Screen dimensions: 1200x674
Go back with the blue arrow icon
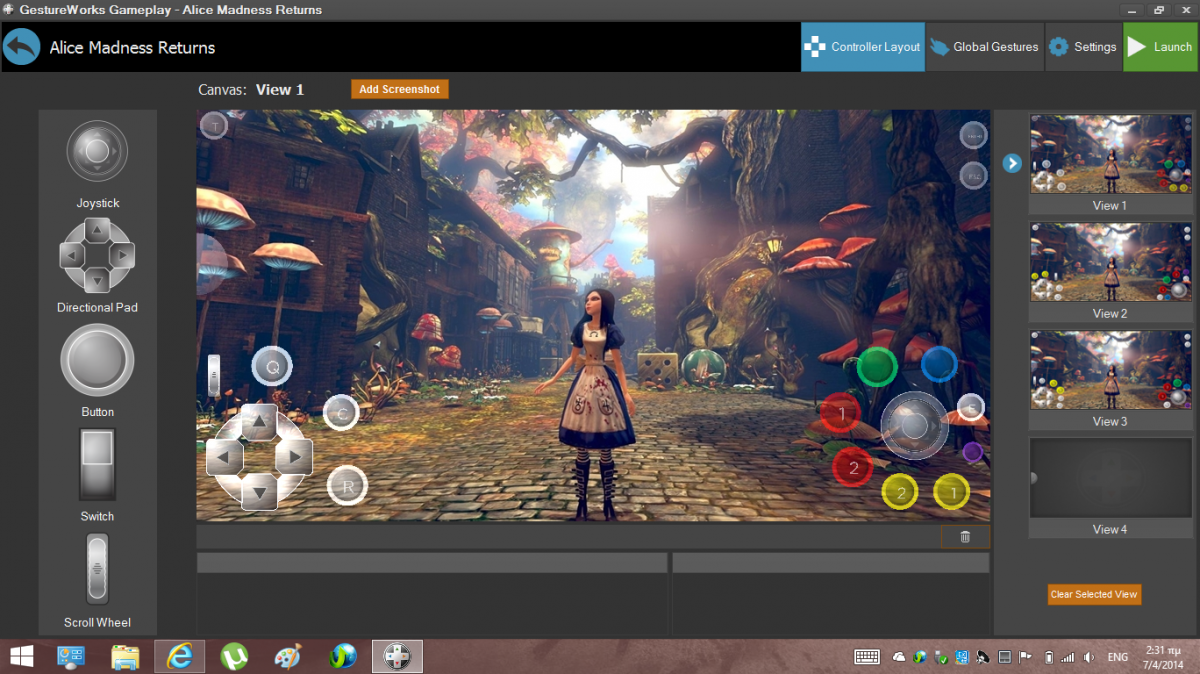click(21, 47)
